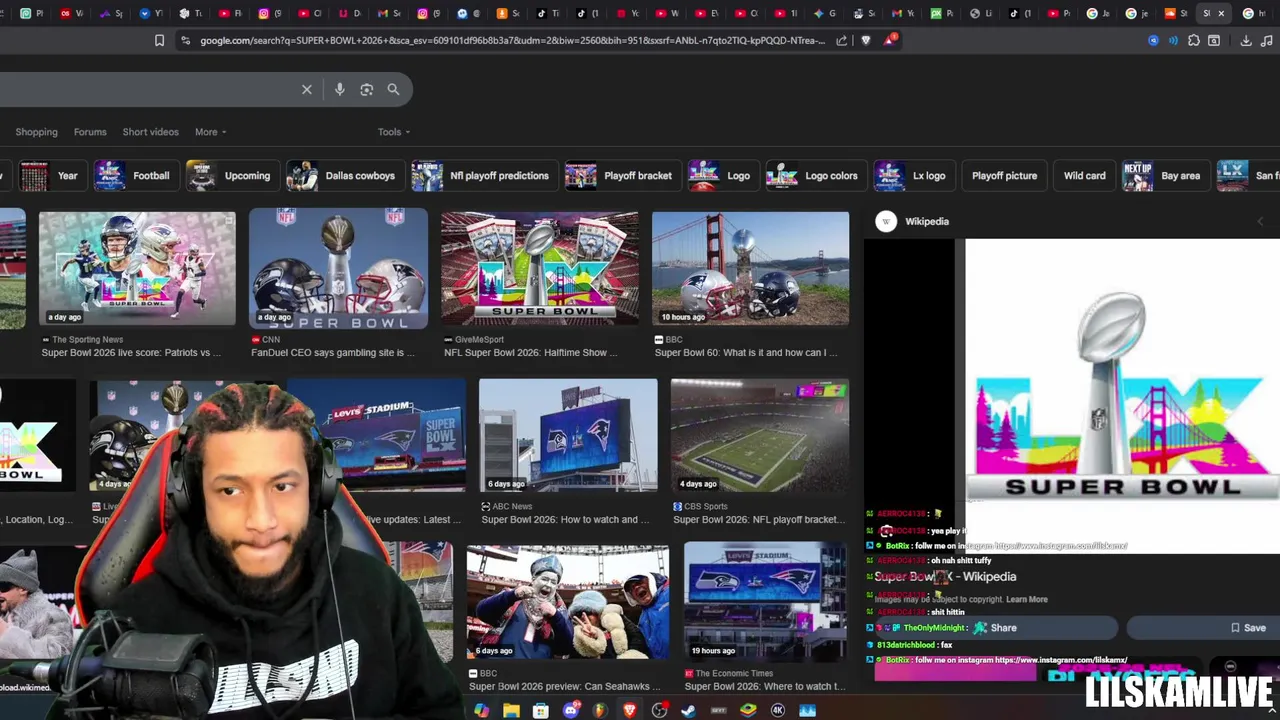The image size is (1280, 720).
Task: Open Copilot from the taskbar
Action: 482,711
